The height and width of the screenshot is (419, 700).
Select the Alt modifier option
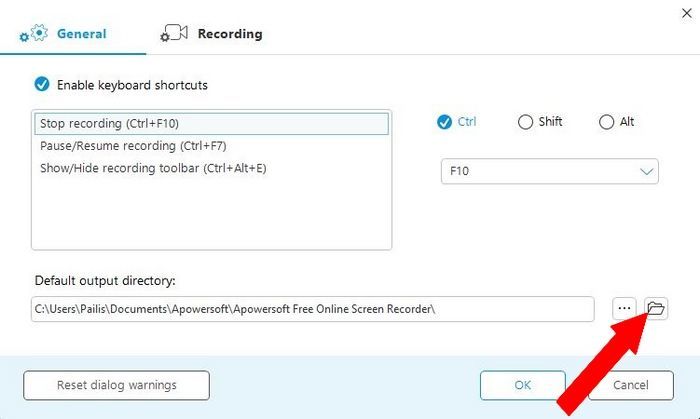[606, 122]
